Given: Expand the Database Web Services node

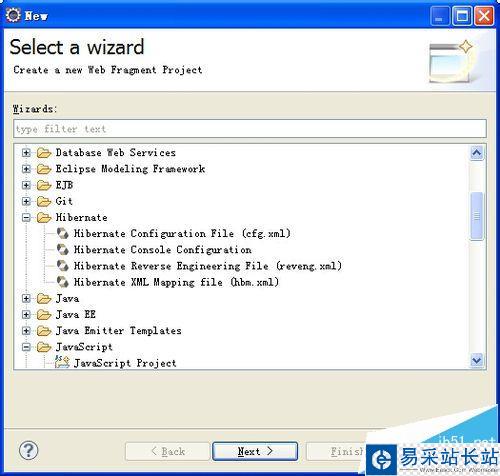Looking at the screenshot, I should pyautogui.click(x=26, y=153).
